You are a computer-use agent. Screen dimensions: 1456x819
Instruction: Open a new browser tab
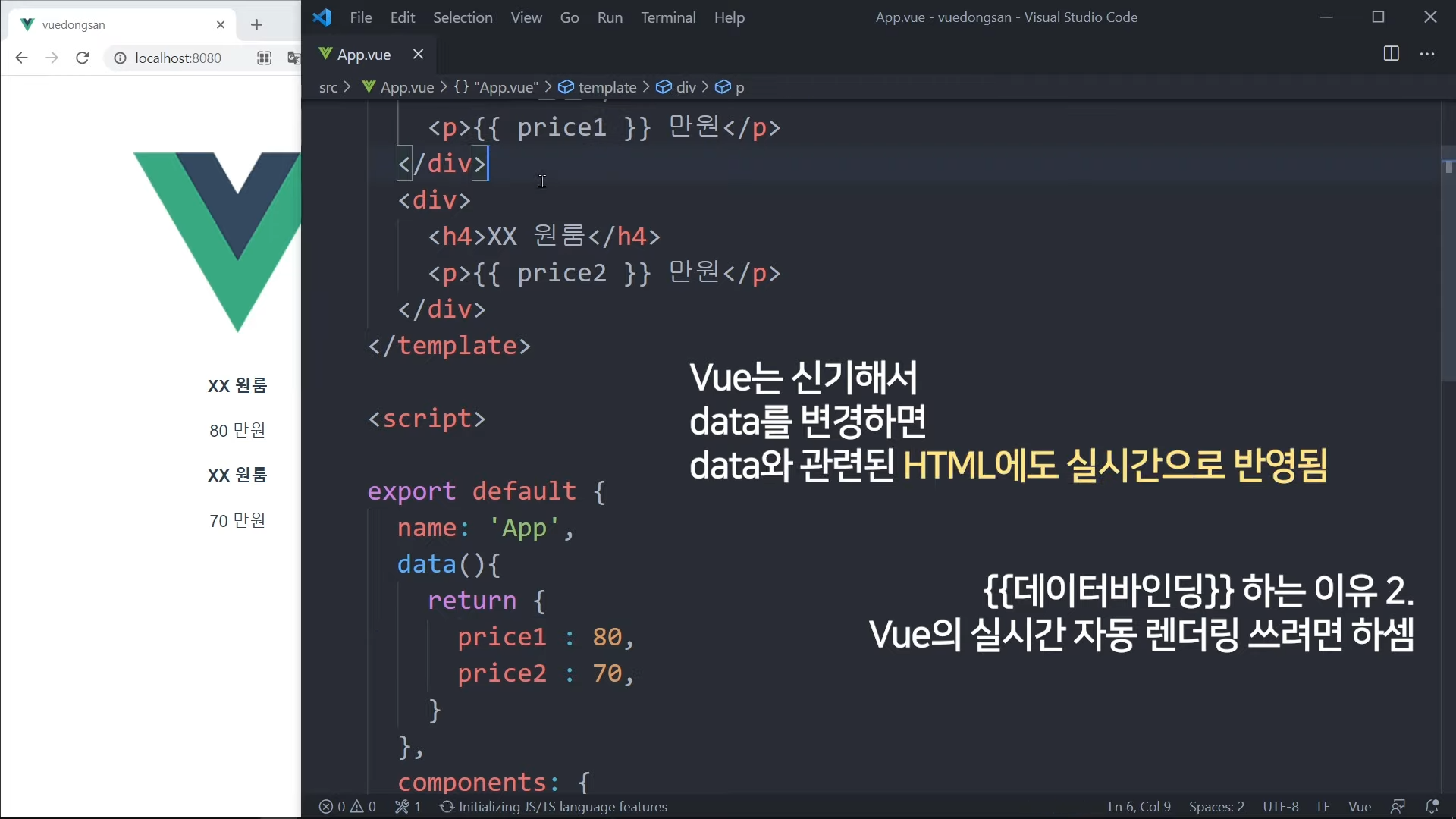[256, 24]
